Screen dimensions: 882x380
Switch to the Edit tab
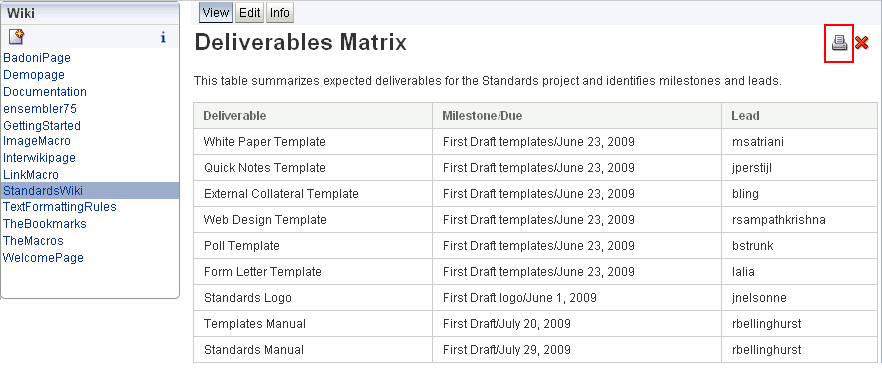pyautogui.click(x=249, y=13)
